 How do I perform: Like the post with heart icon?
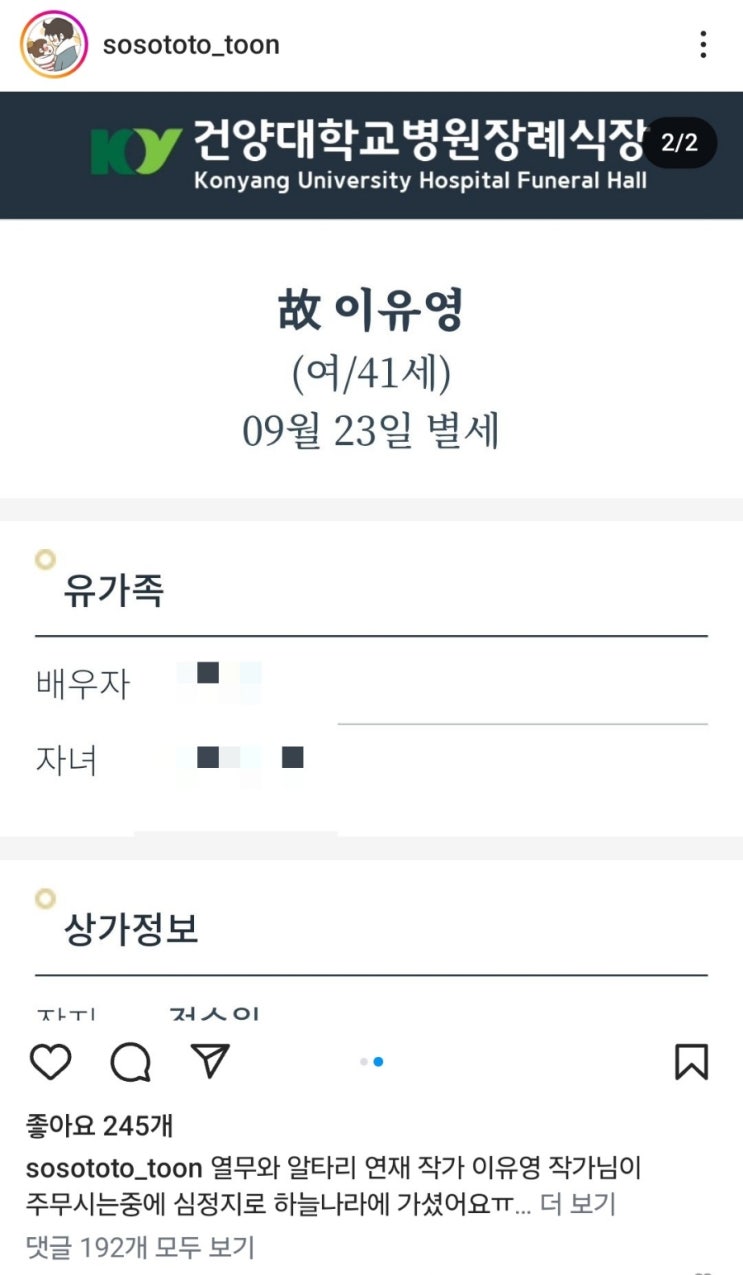[x=51, y=1061]
